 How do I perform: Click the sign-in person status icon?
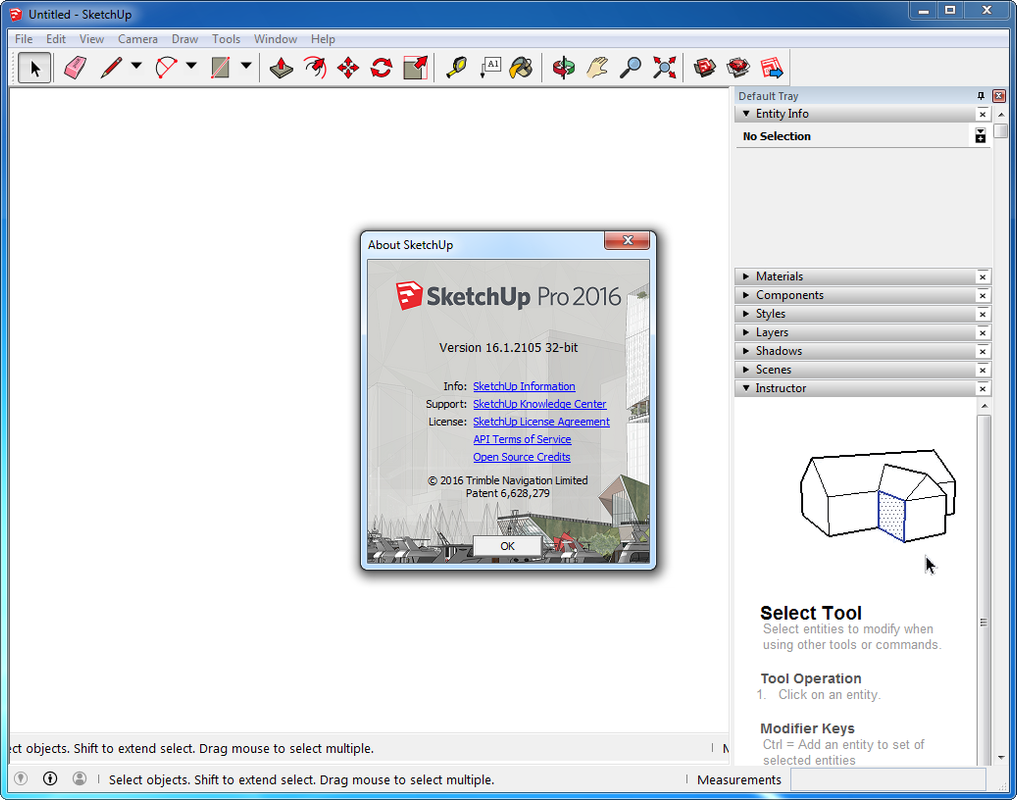tap(79, 778)
